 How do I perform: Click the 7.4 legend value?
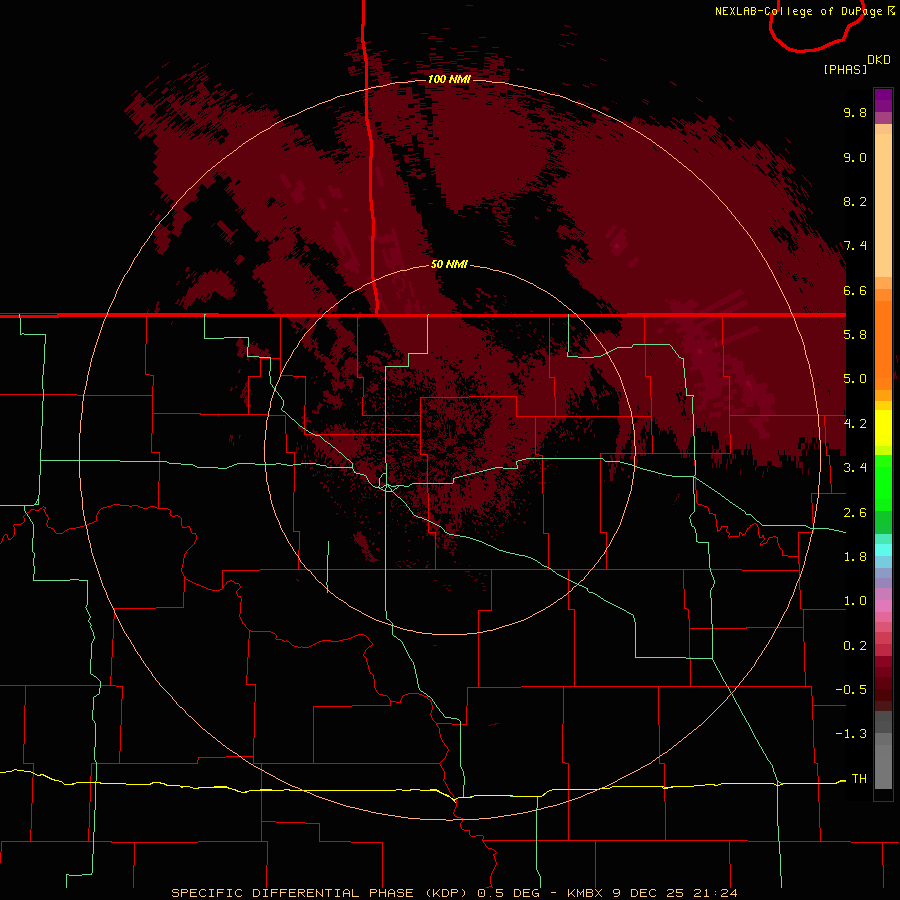coord(855,246)
